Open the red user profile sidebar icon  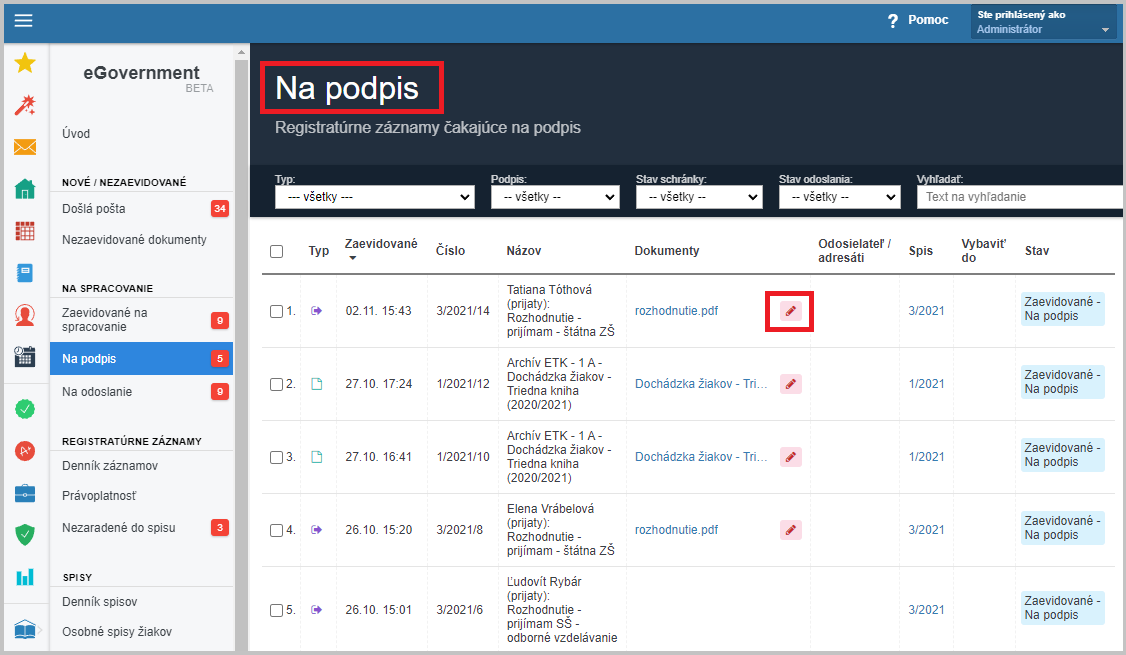pyautogui.click(x=25, y=315)
